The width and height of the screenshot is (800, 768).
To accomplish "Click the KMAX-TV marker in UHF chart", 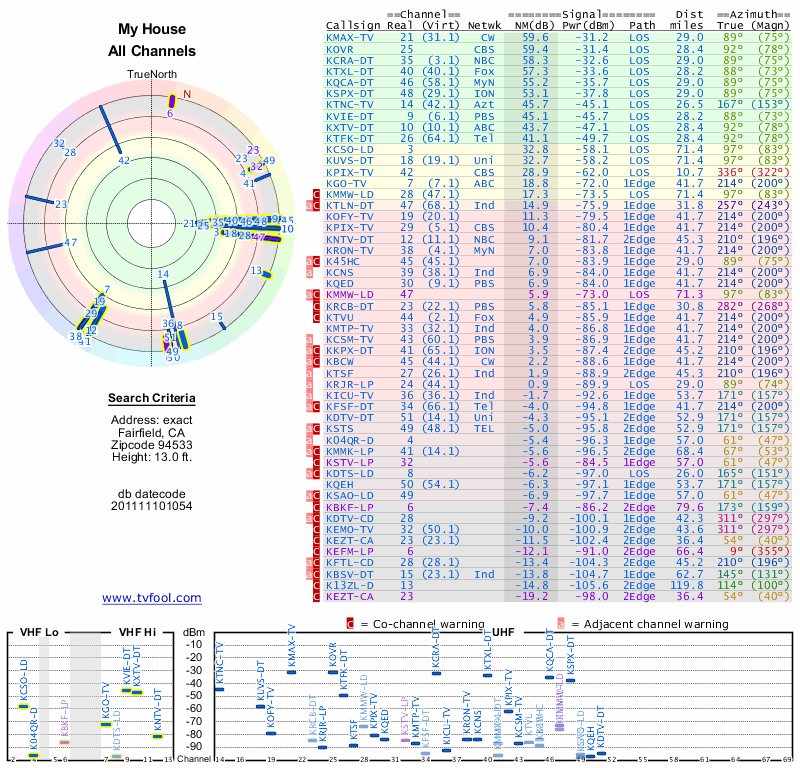I will [x=291, y=672].
